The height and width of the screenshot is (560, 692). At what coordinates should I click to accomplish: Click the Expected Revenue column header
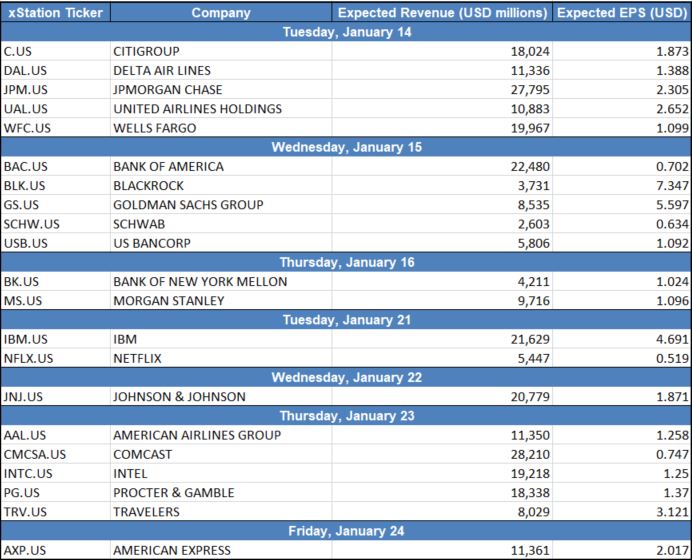click(x=442, y=13)
